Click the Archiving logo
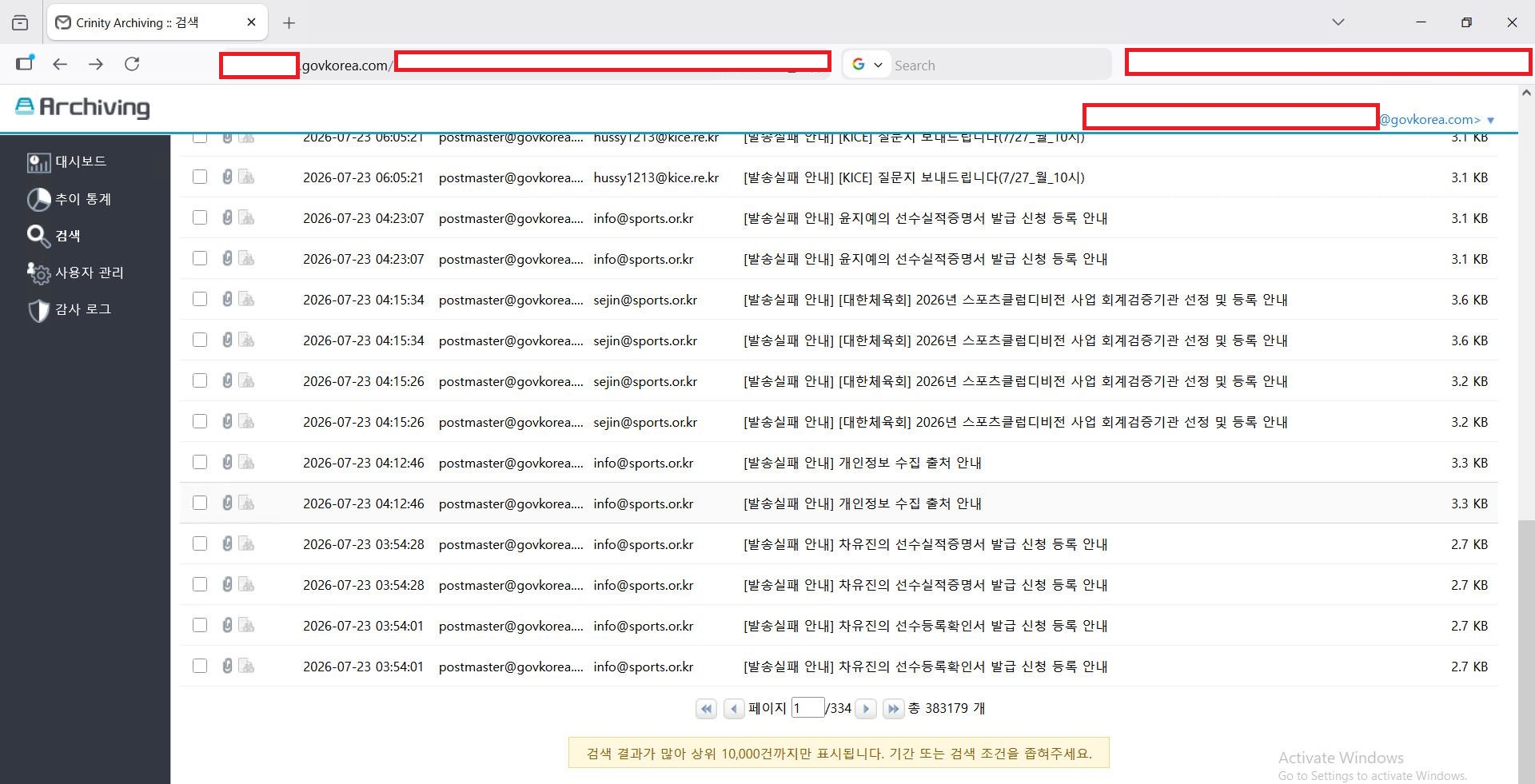Viewport: 1535px width, 784px height. coord(82,107)
